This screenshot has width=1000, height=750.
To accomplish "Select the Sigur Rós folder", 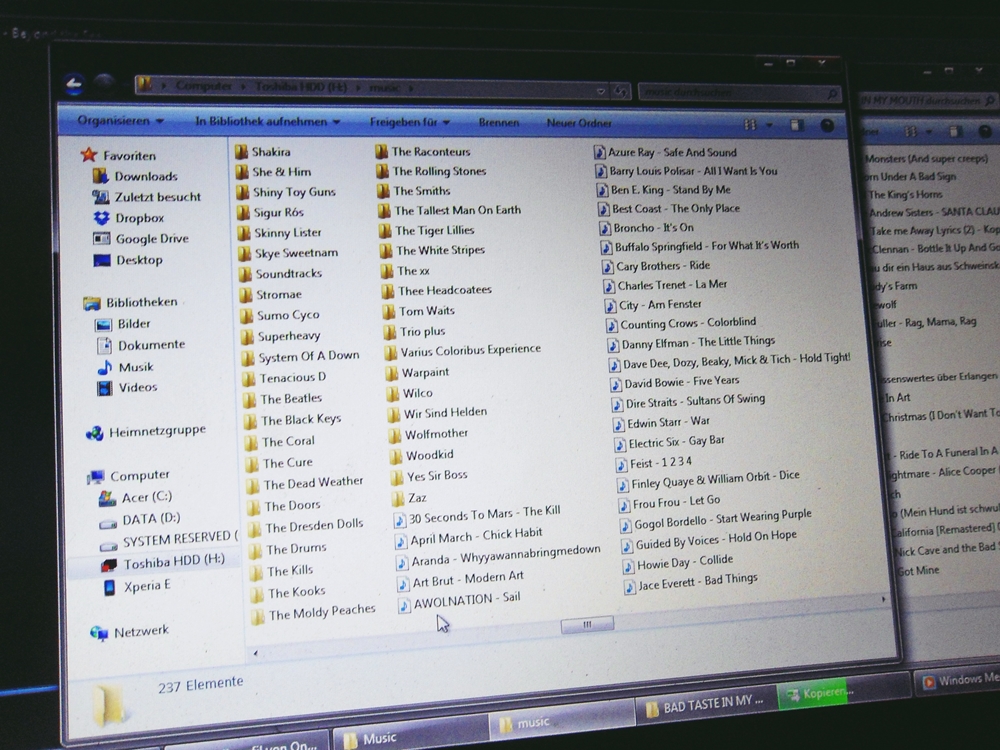I will [x=270, y=212].
